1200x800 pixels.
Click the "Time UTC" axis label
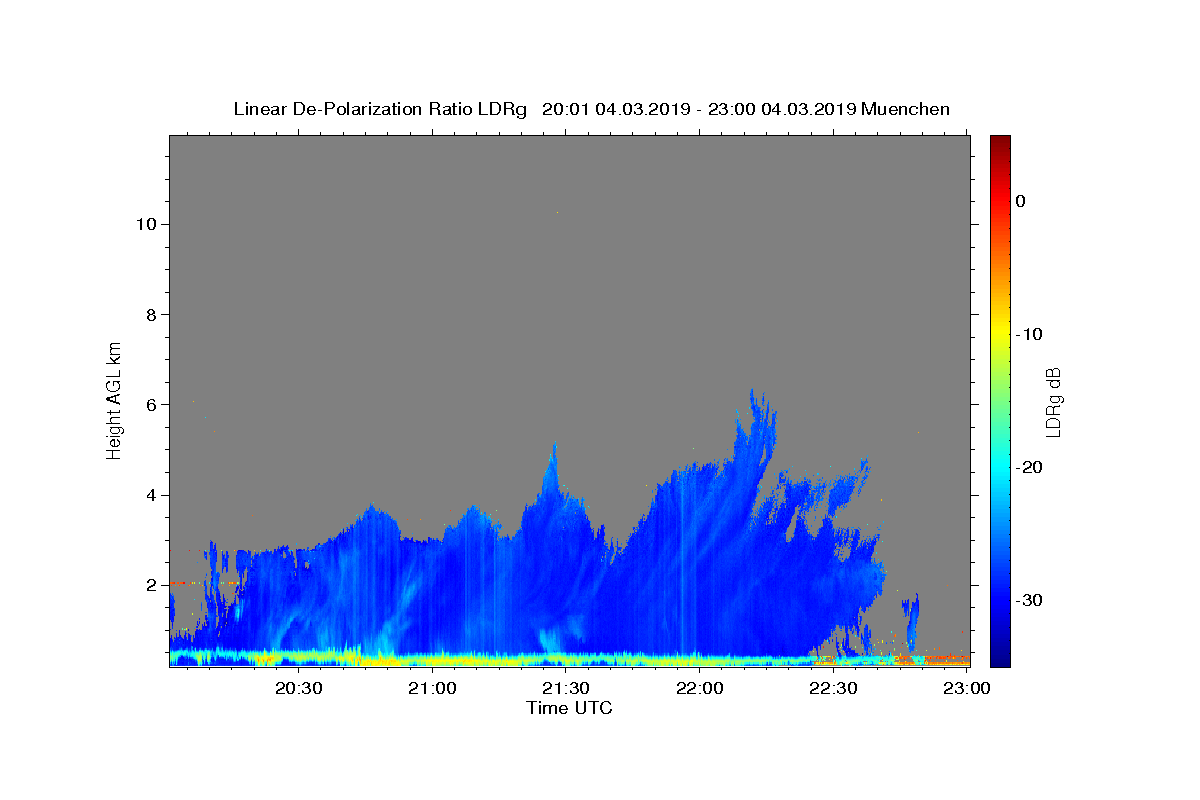569,708
